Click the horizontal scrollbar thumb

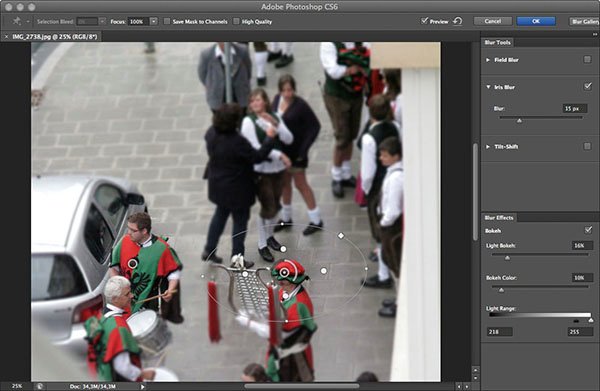coord(302,386)
